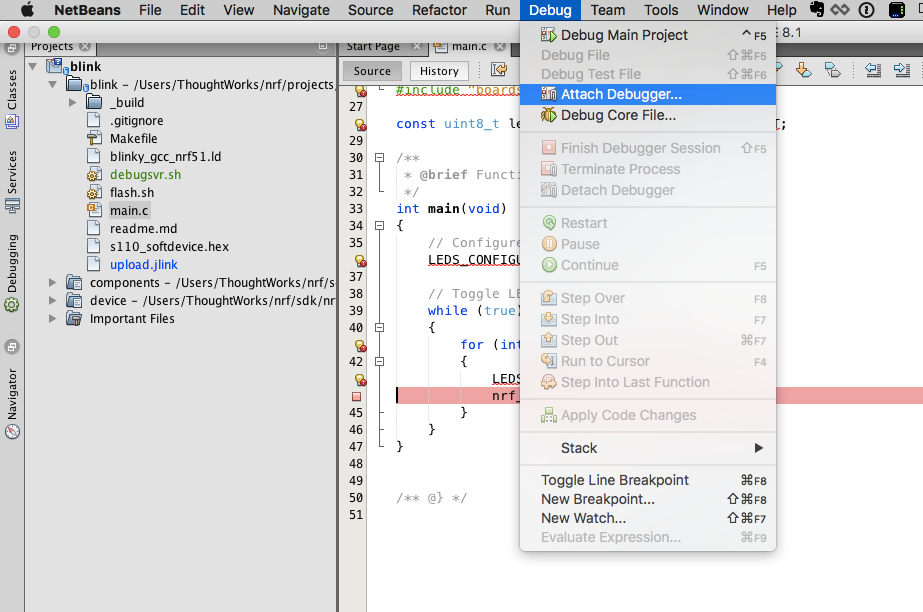
Task: Collapse the while block fold at line 40
Action: pyautogui.click(x=380, y=327)
